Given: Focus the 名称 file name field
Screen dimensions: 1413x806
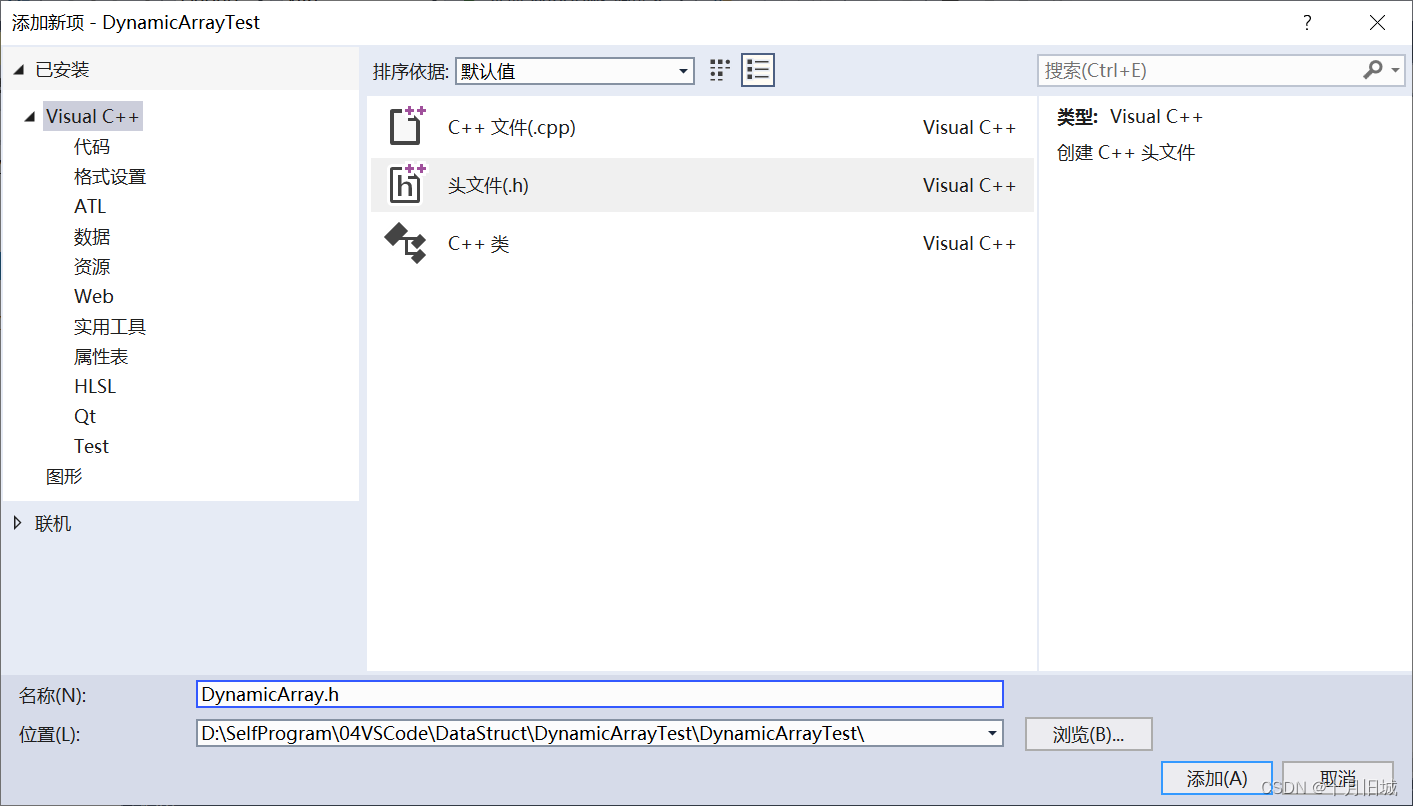Looking at the screenshot, I should (x=600, y=694).
